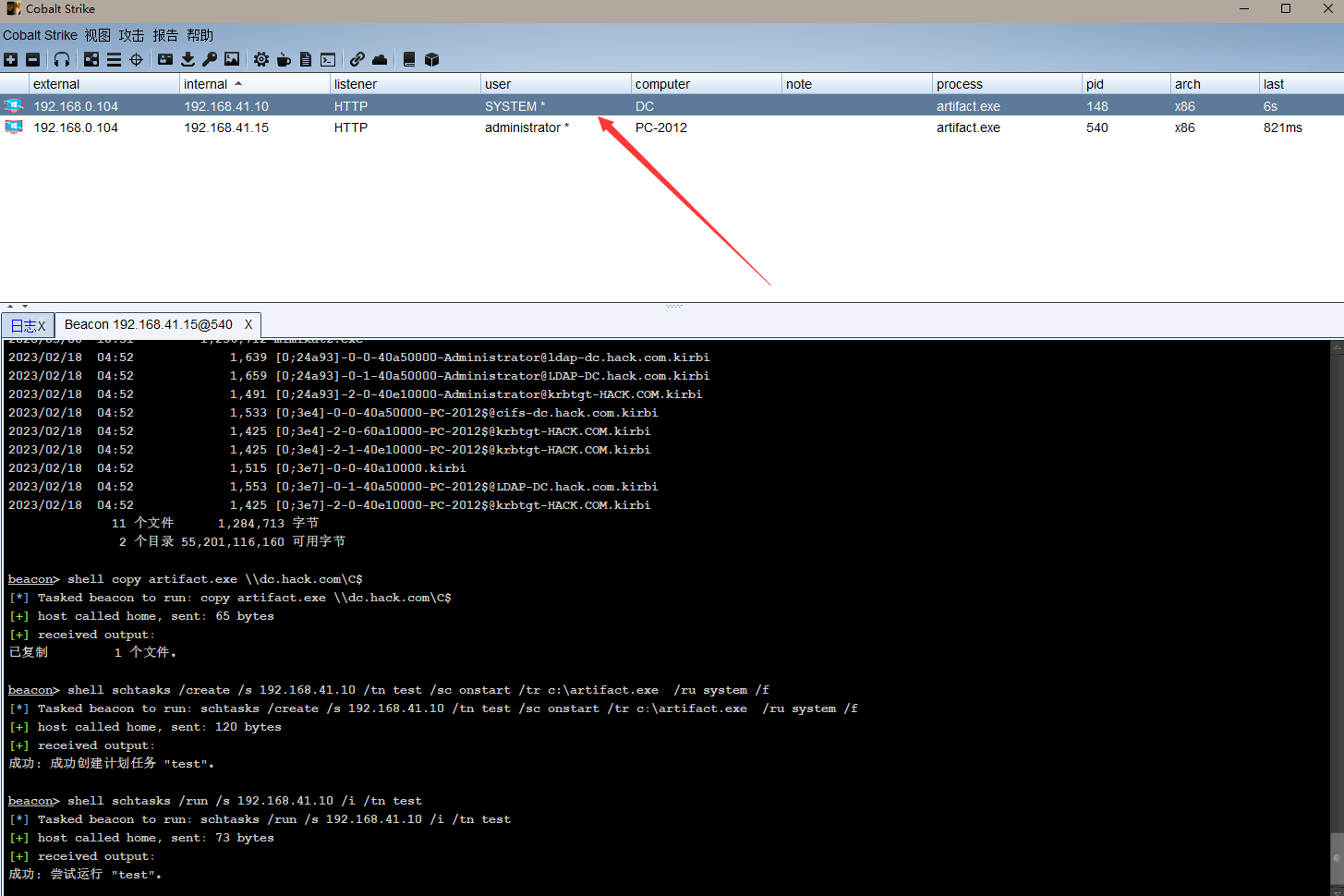The image size is (1344, 896).
Task: Open About via the cube icon
Action: click(x=431, y=59)
